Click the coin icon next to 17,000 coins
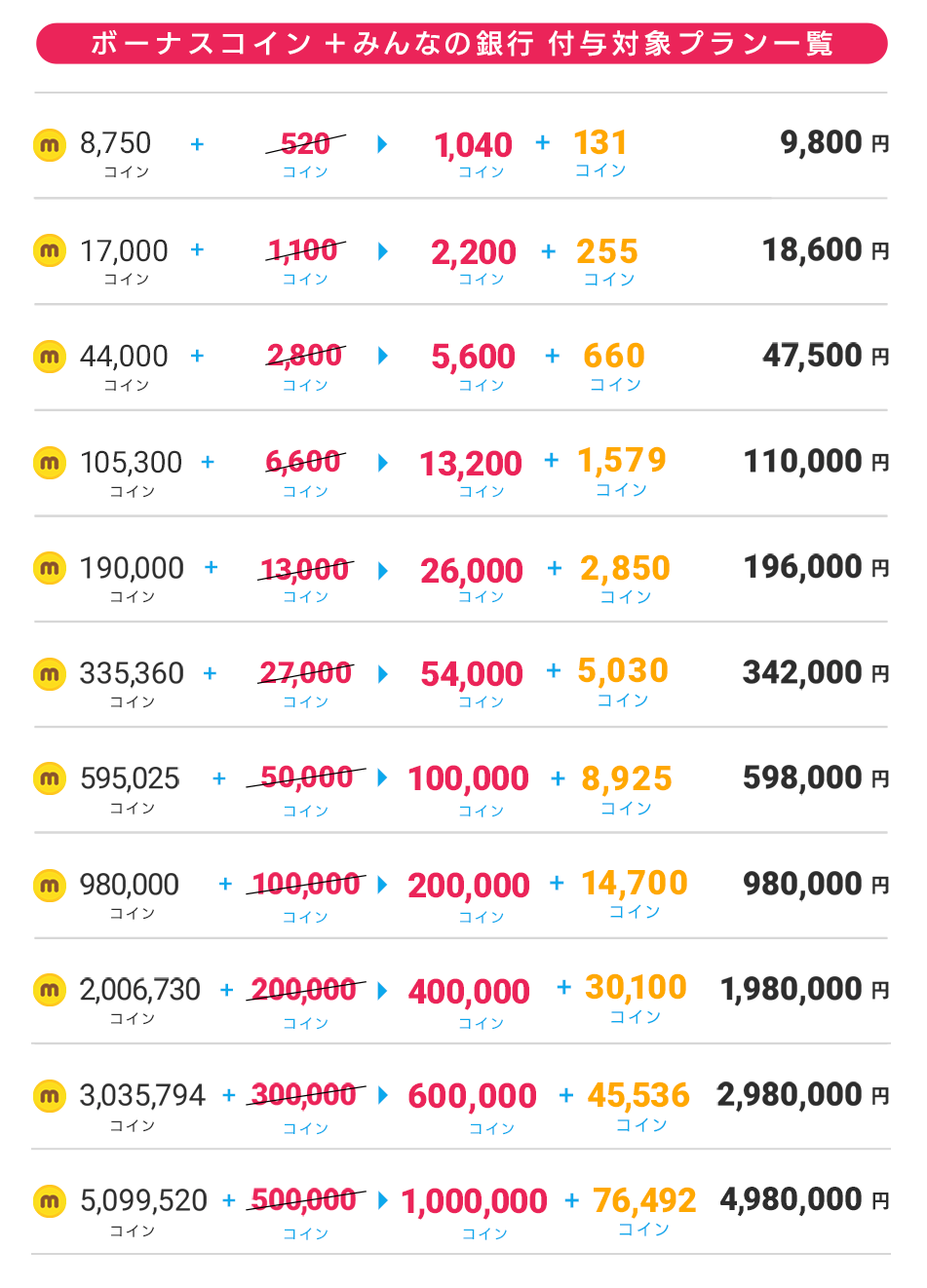 (50, 250)
